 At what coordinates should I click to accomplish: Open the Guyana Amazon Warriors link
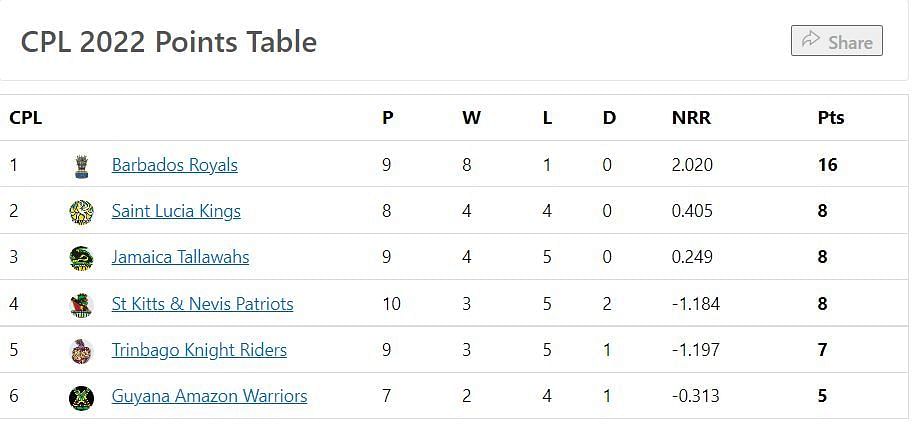click(x=209, y=396)
